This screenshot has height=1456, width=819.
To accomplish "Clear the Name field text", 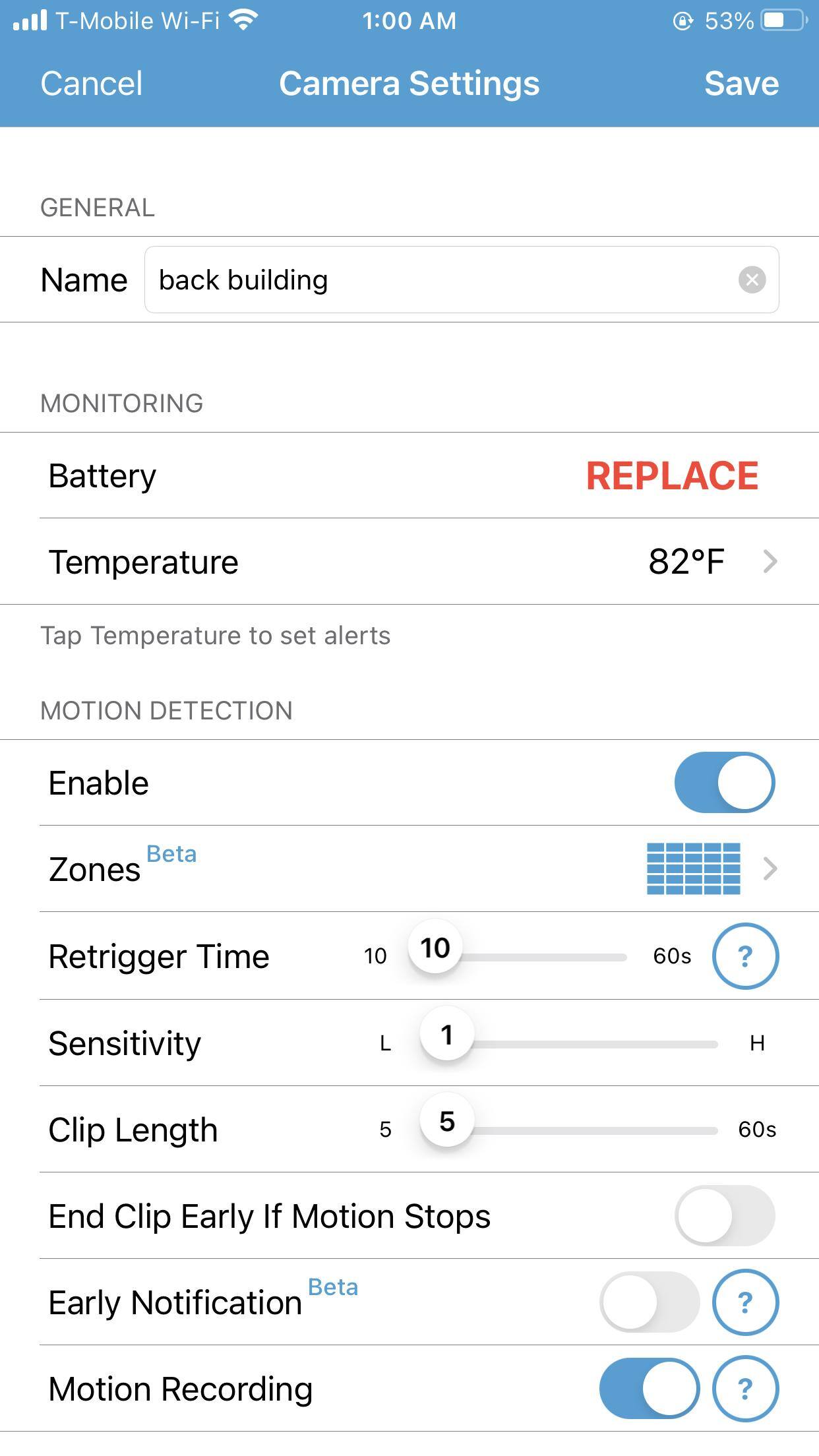I will [752, 280].
